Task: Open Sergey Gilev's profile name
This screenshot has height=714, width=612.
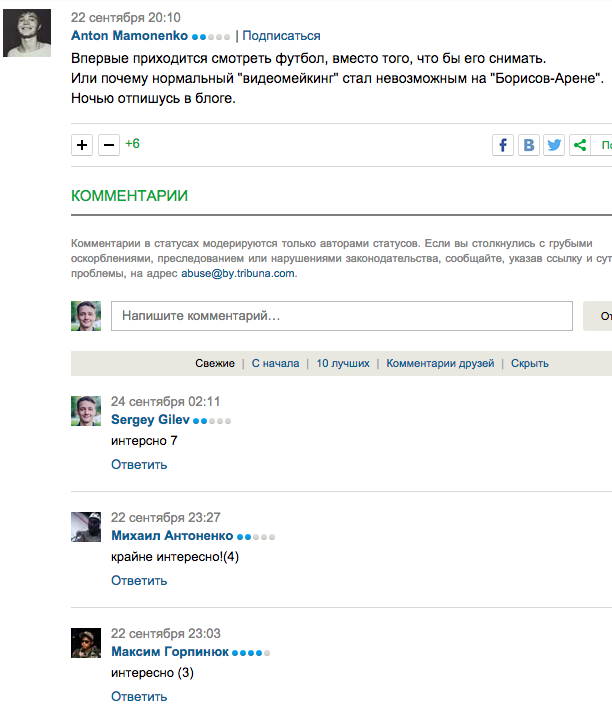Action: click(x=150, y=420)
